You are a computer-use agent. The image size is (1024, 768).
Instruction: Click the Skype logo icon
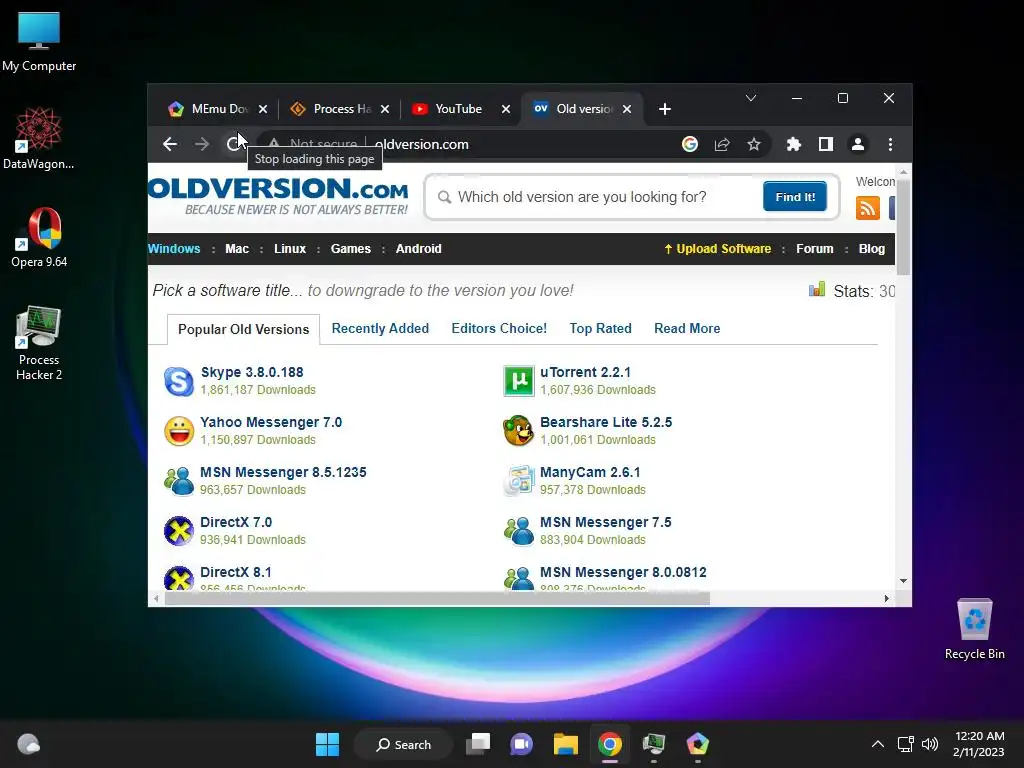pos(178,381)
